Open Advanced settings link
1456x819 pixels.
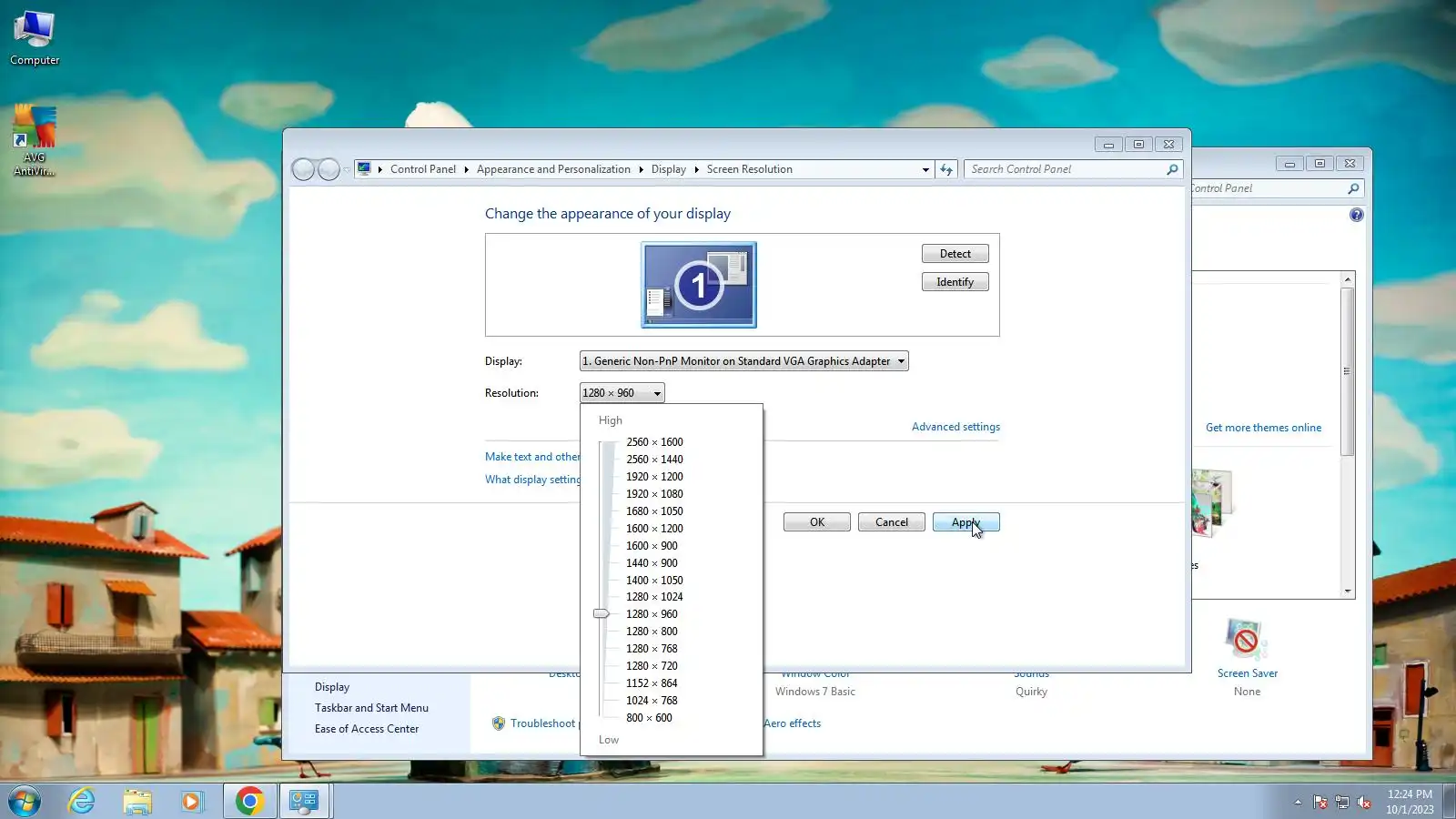955,427
